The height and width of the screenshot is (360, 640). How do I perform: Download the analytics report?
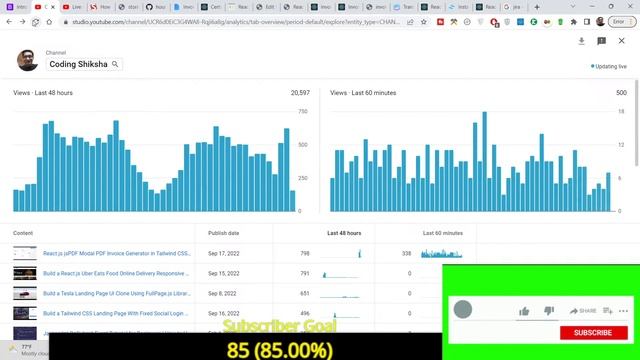[582, 41]
